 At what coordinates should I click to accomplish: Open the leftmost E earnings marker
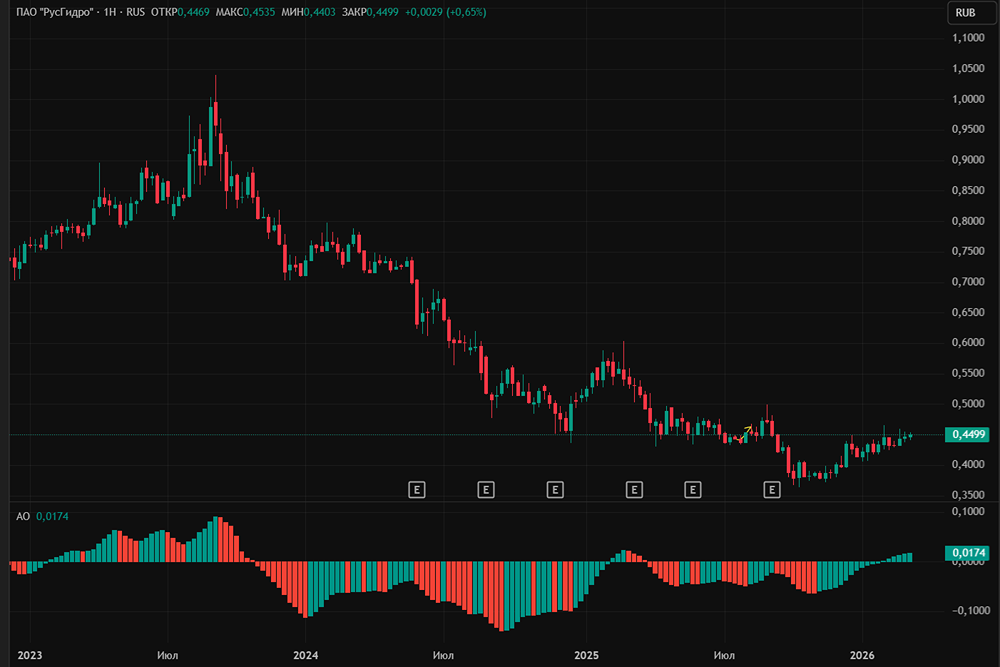(x=416, y=490)
